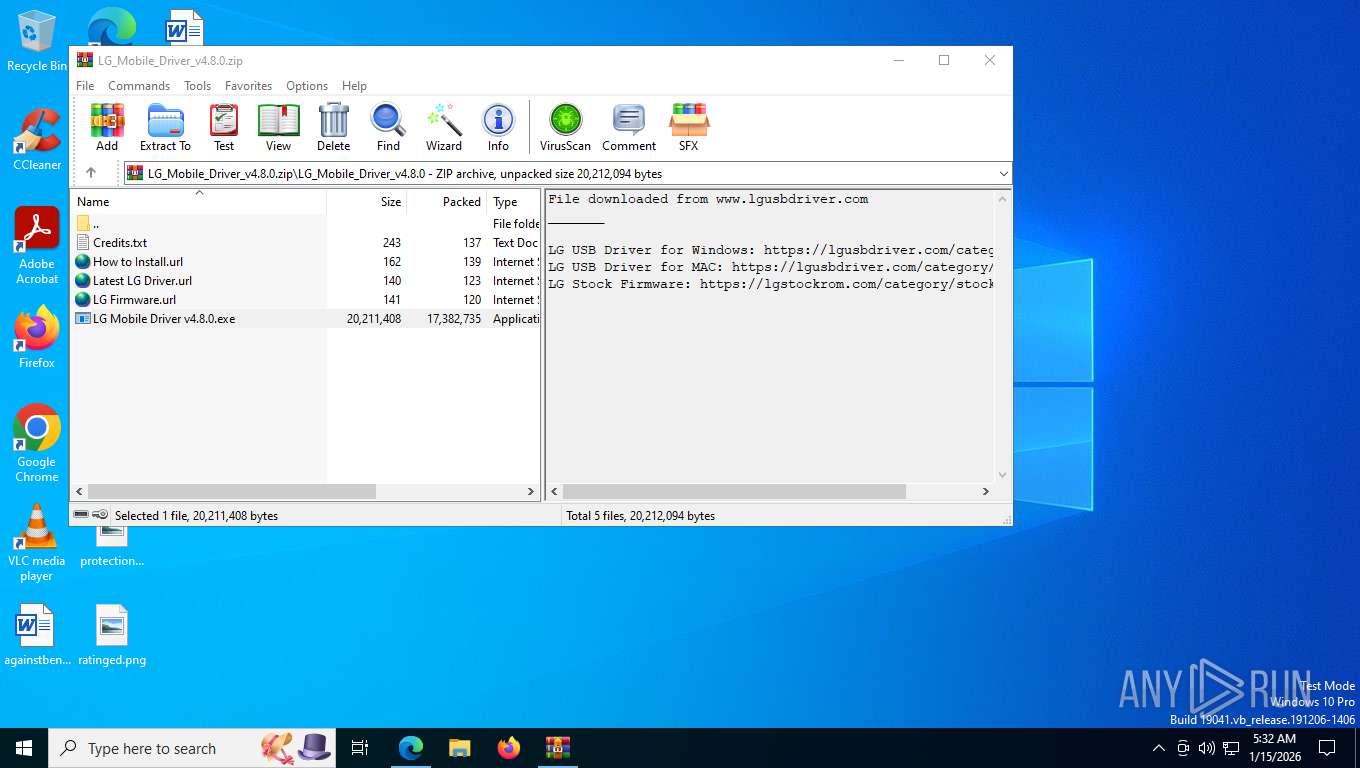The height and width of the screenshot is (768, 1360).
Task: Select LG Mobile Driver v4.8.0.exe file
Action: (305, 319)
